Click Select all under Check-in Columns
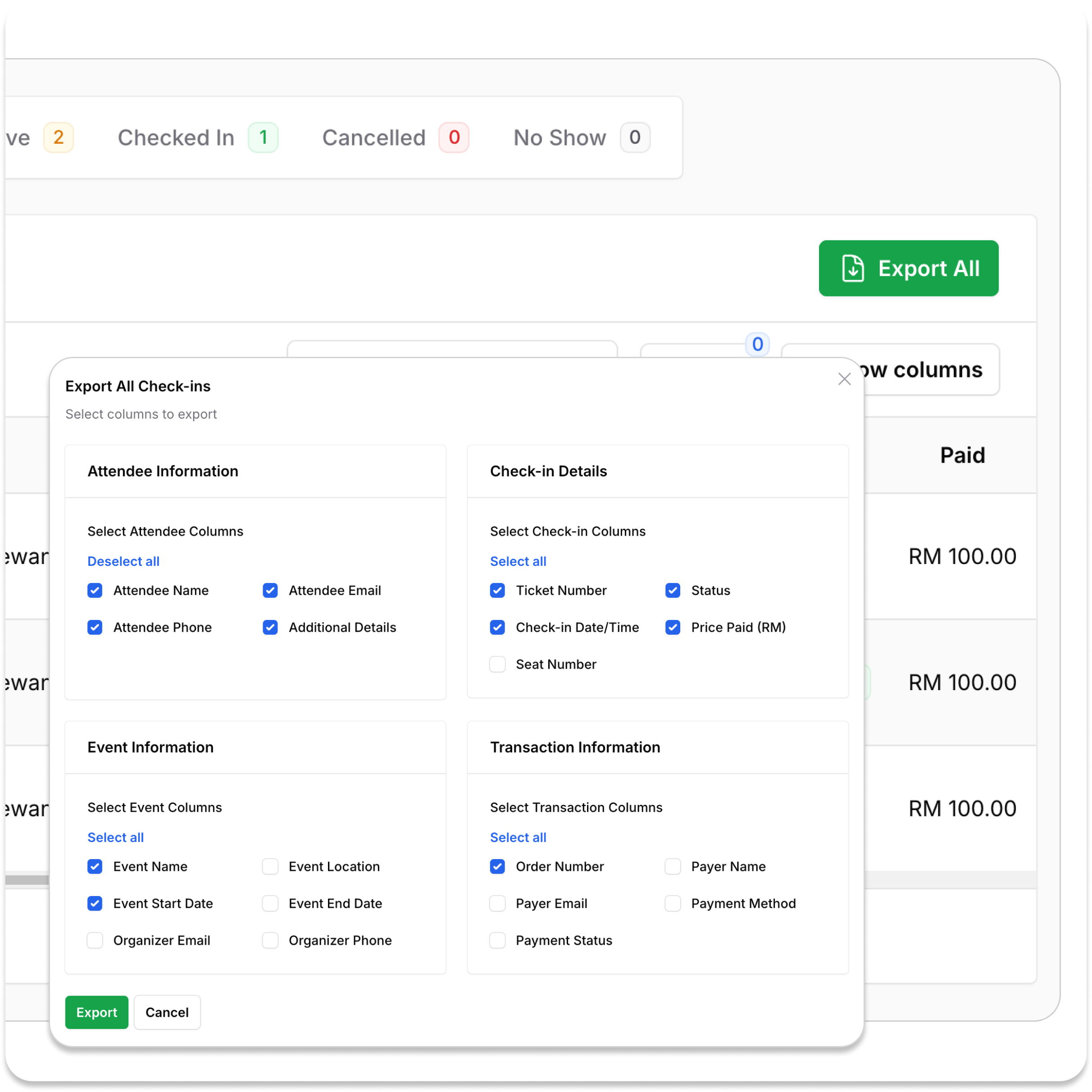 [518, 561]
